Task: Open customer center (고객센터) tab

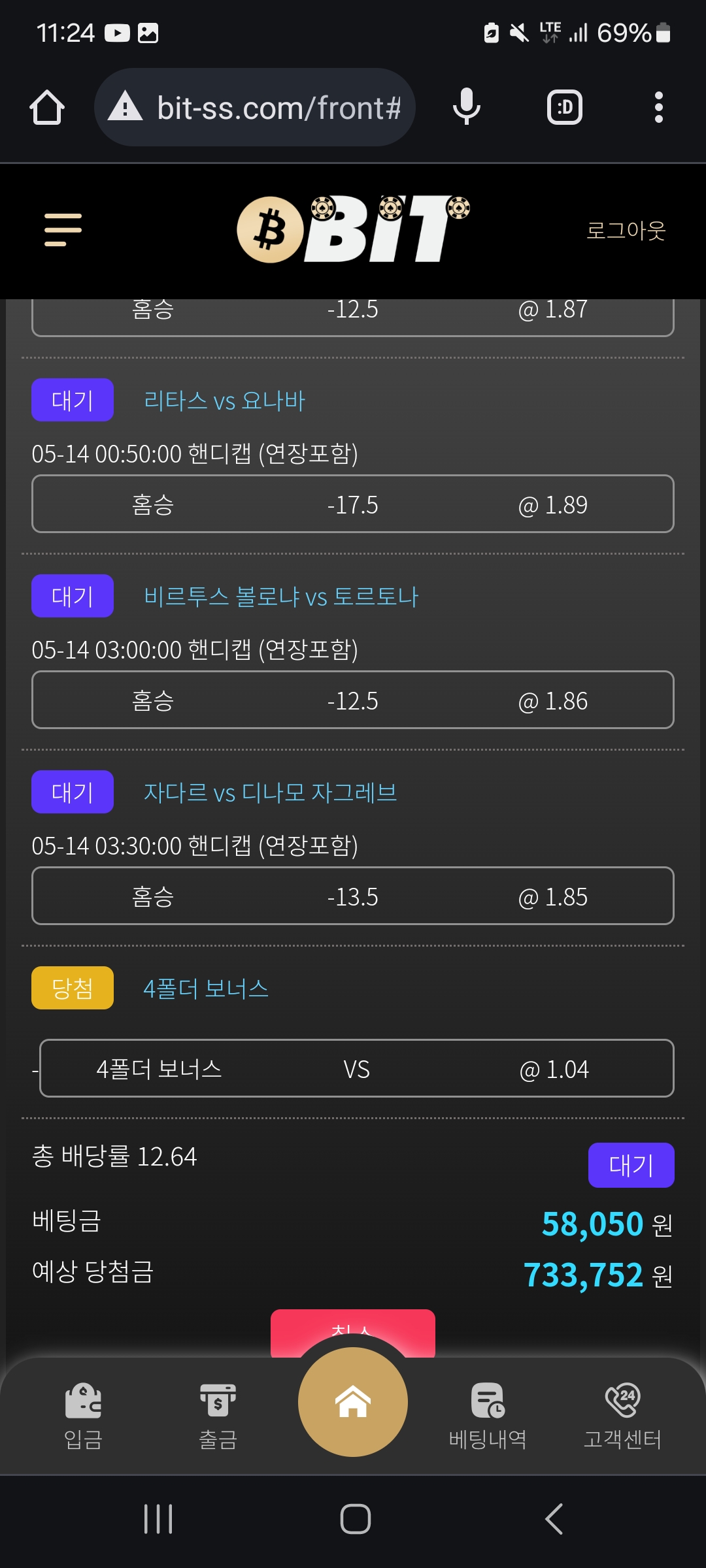Action: (622, 1414)
